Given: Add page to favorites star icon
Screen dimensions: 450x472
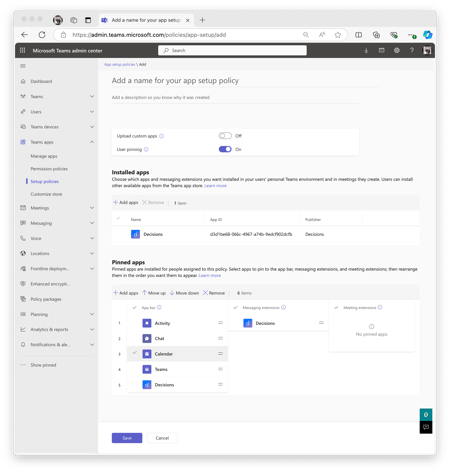Looking at the screenshot, I should pos(338,35).
